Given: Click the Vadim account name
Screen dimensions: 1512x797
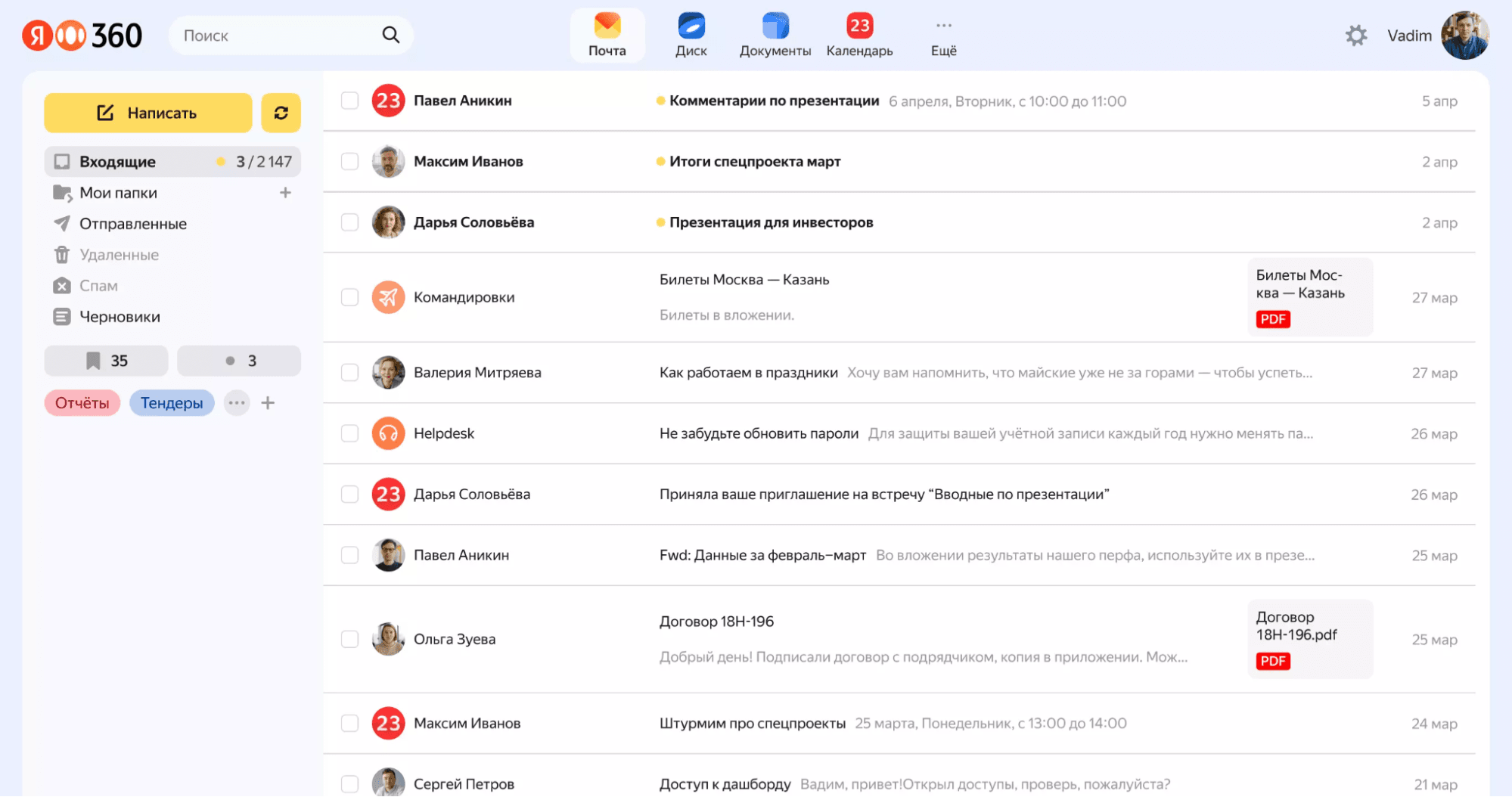Looking at the screenshot, I should click(x=1409, y=36).
